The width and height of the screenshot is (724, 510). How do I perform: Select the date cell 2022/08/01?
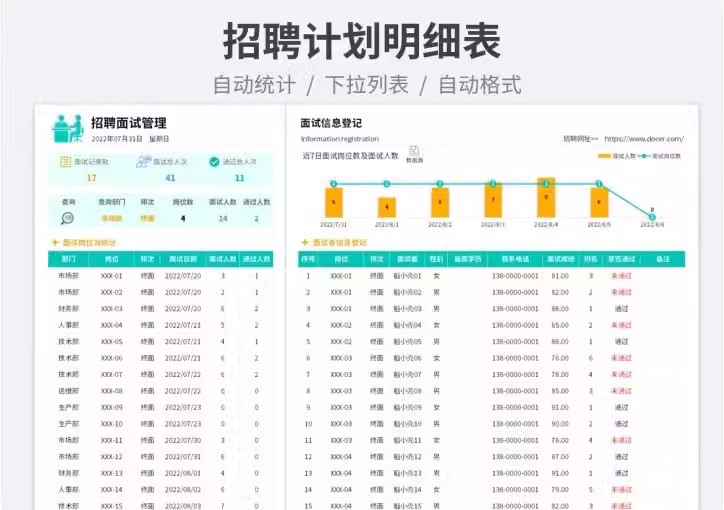183,473
